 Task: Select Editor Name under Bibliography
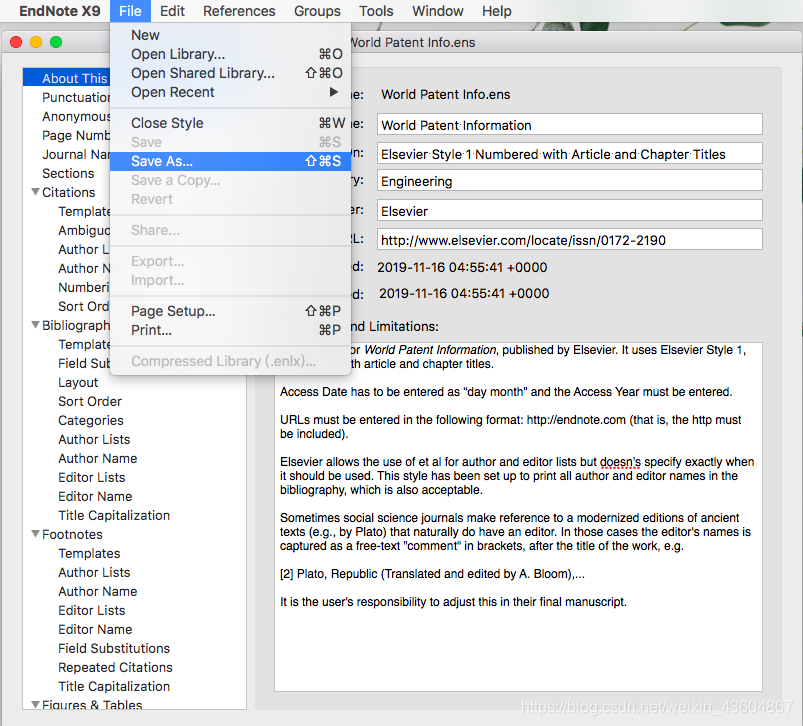point(95,496)
